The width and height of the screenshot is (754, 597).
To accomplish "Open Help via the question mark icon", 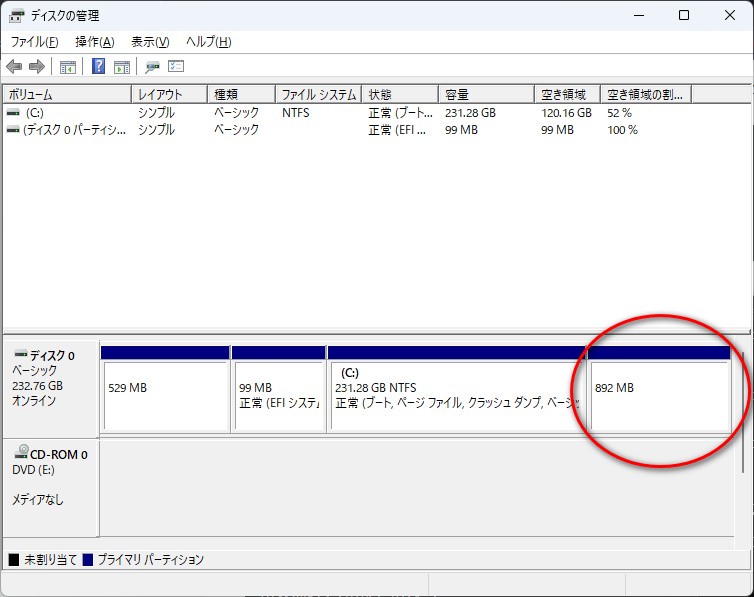I will tap(98, 66).
